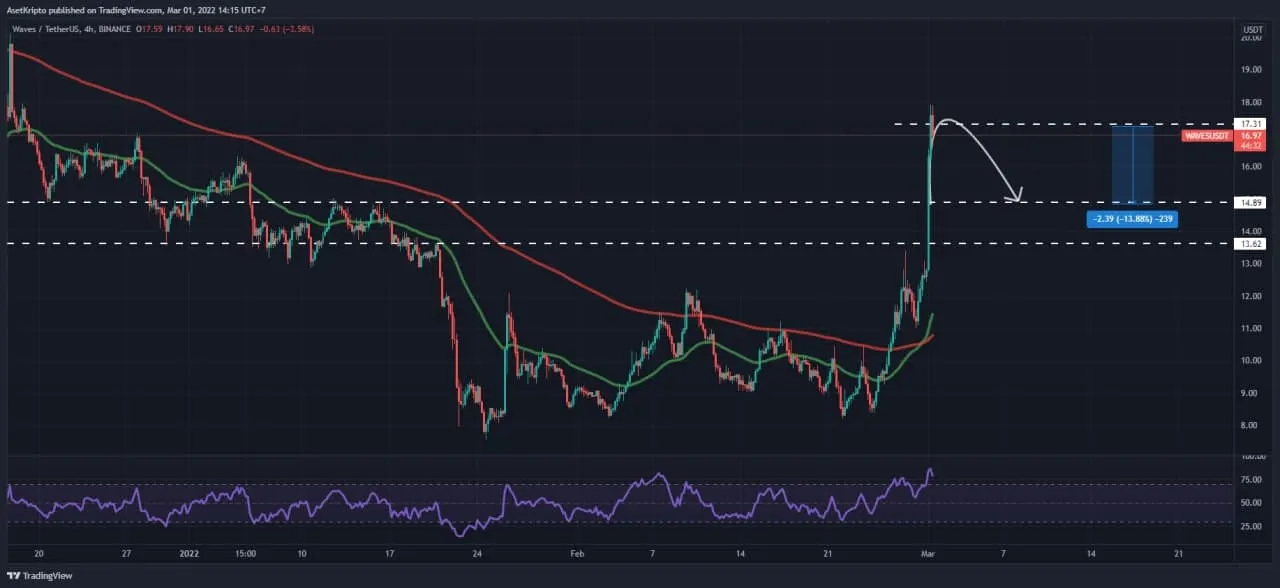Viewport: 1280px width, 588px height.
Task: Click the current price 16.97 label
Action: click(1252, 135)
